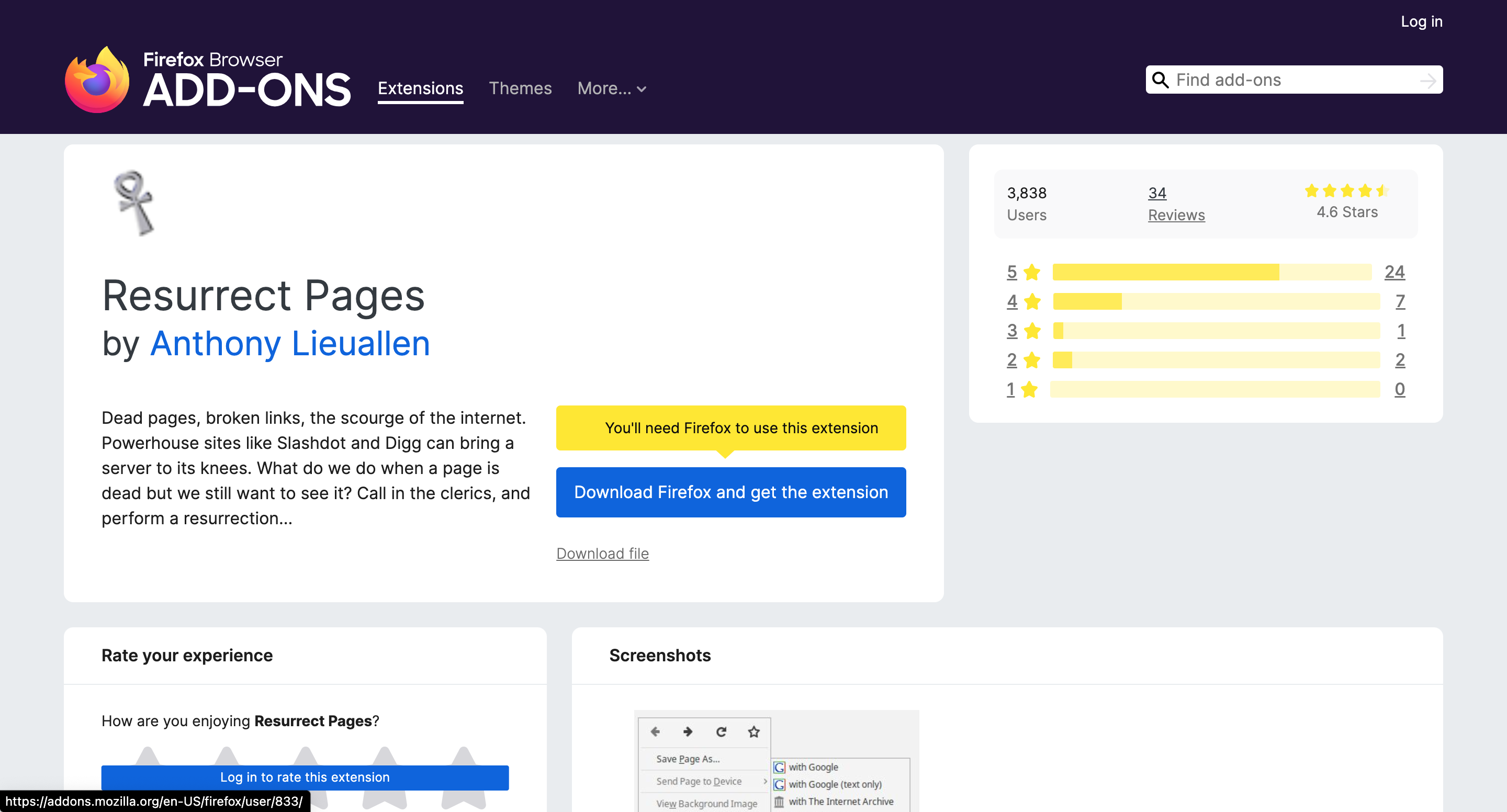Click Log in to rate this extension
Viewport: 1507px width, 812px height.
(x=305, y=777)
